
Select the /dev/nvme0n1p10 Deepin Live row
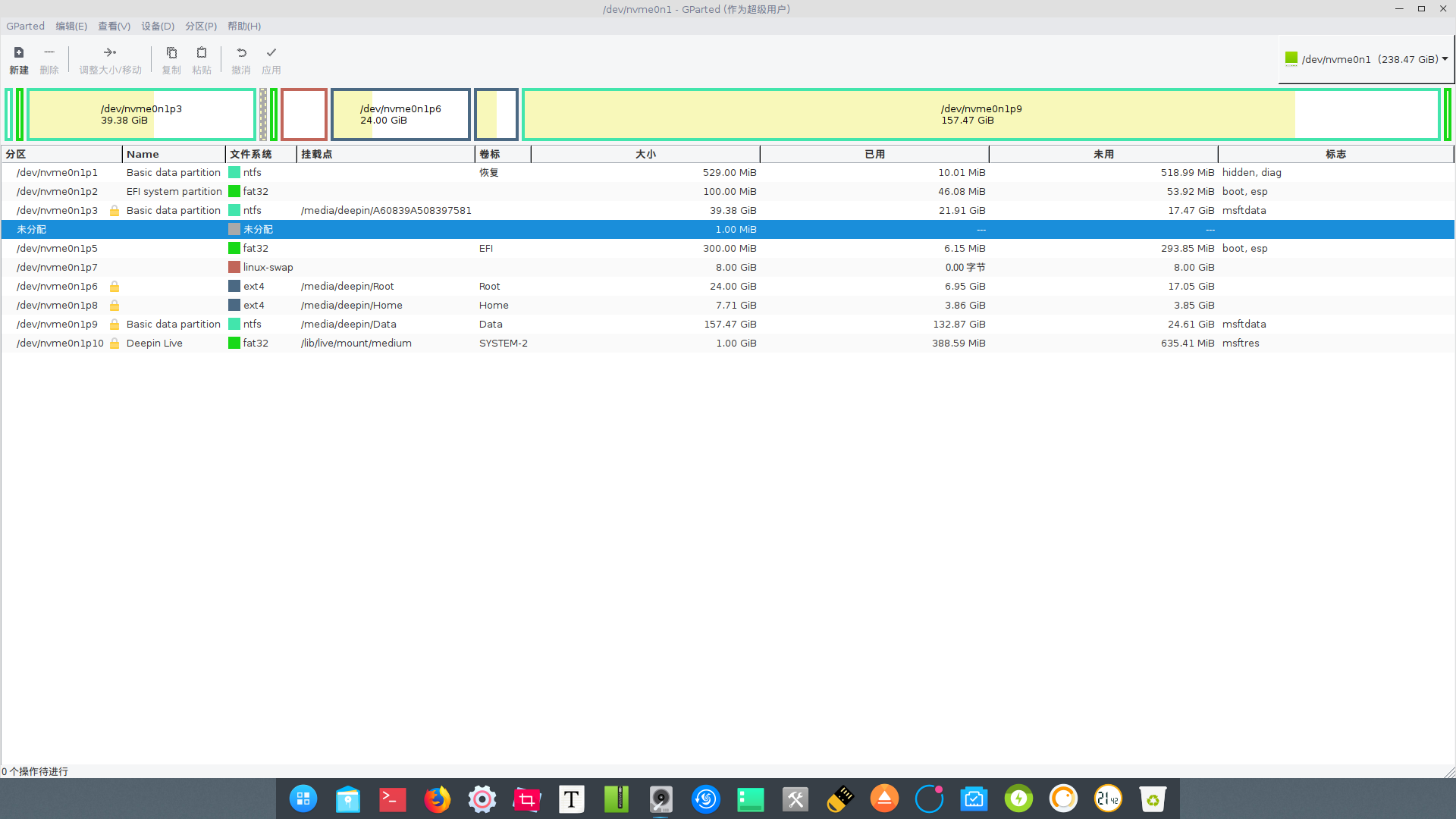(x=60, y=344)
